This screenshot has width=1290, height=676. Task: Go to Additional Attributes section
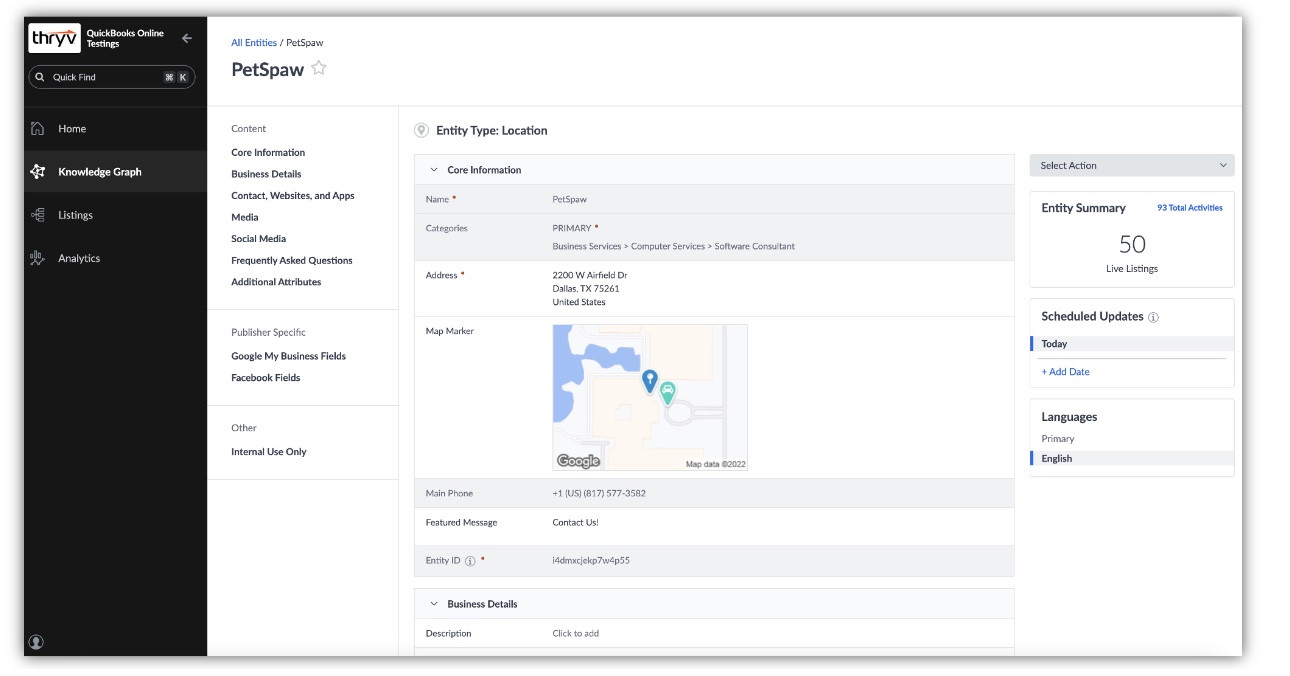coord(276,282)
